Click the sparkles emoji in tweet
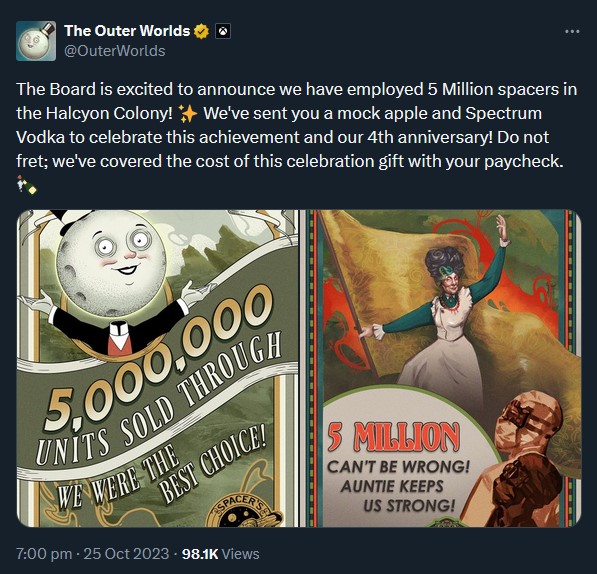 188,113
